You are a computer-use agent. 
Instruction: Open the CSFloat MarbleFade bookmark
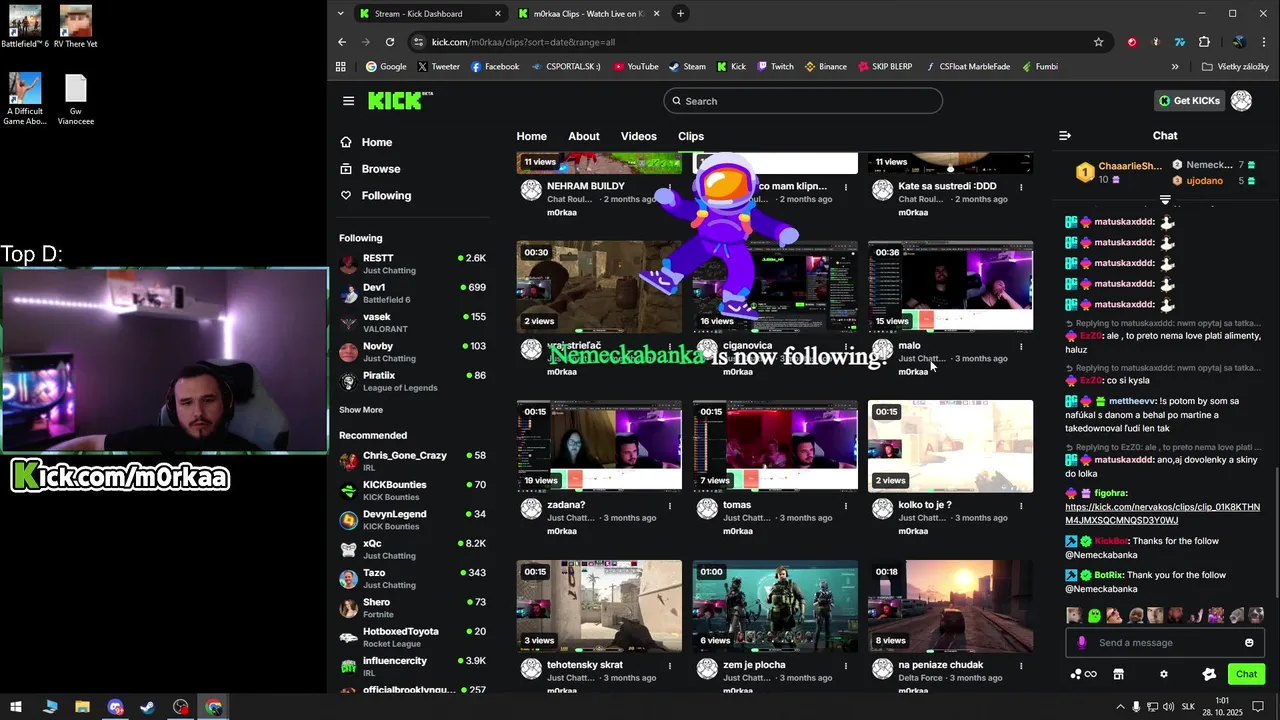coord(967,67)
